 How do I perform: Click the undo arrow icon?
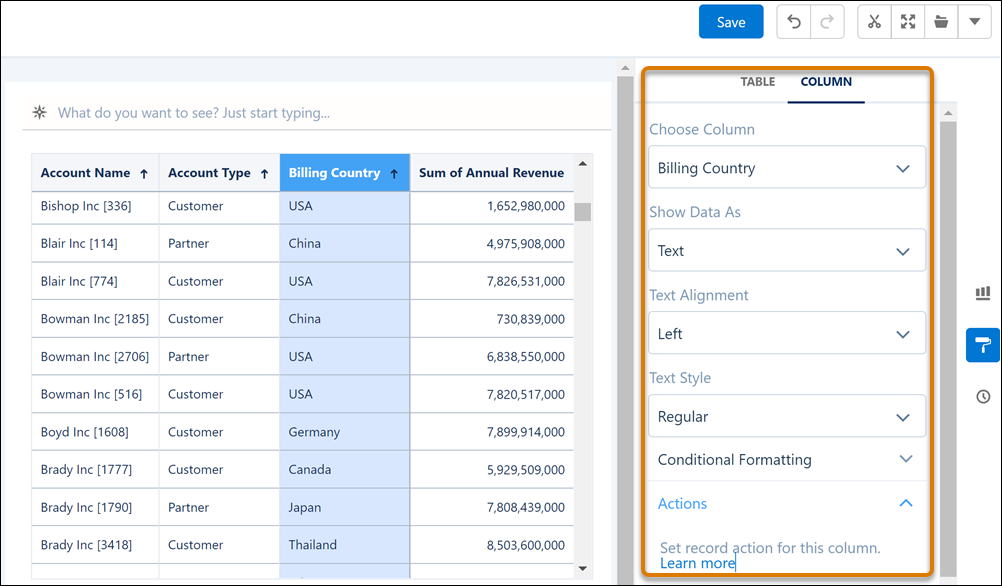point(795,22)
